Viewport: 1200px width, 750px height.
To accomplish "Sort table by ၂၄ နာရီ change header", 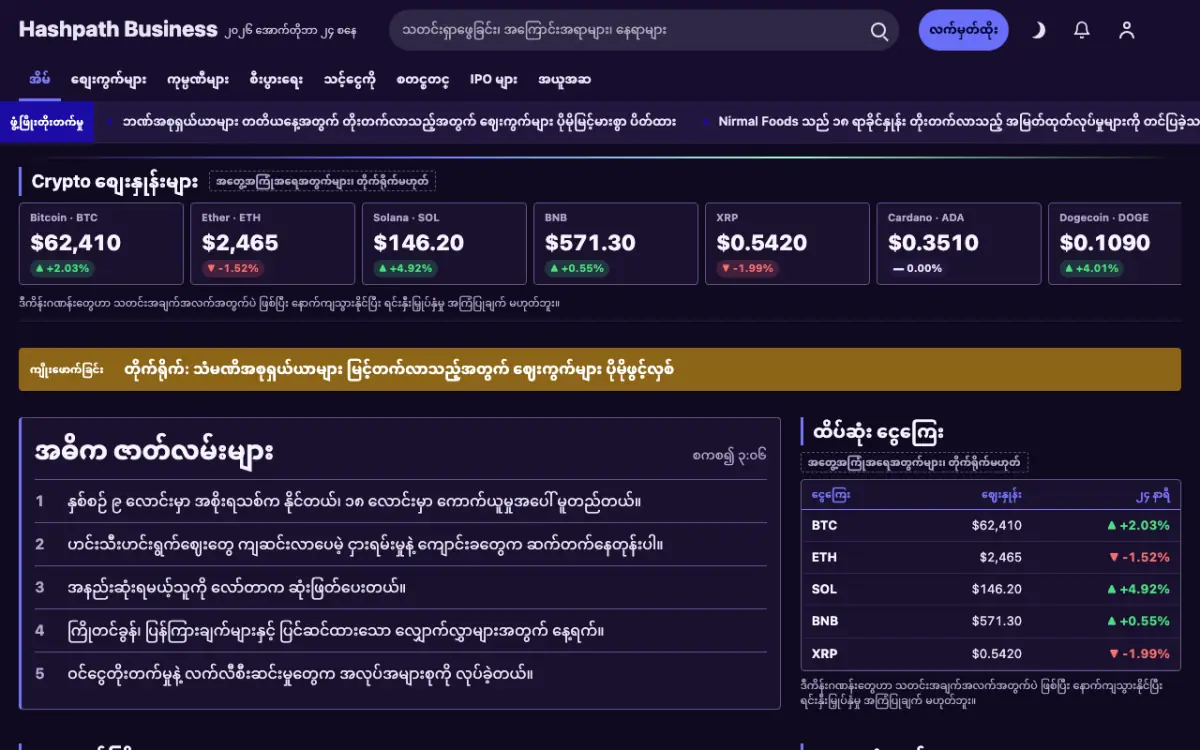I will click(1152, 495).
